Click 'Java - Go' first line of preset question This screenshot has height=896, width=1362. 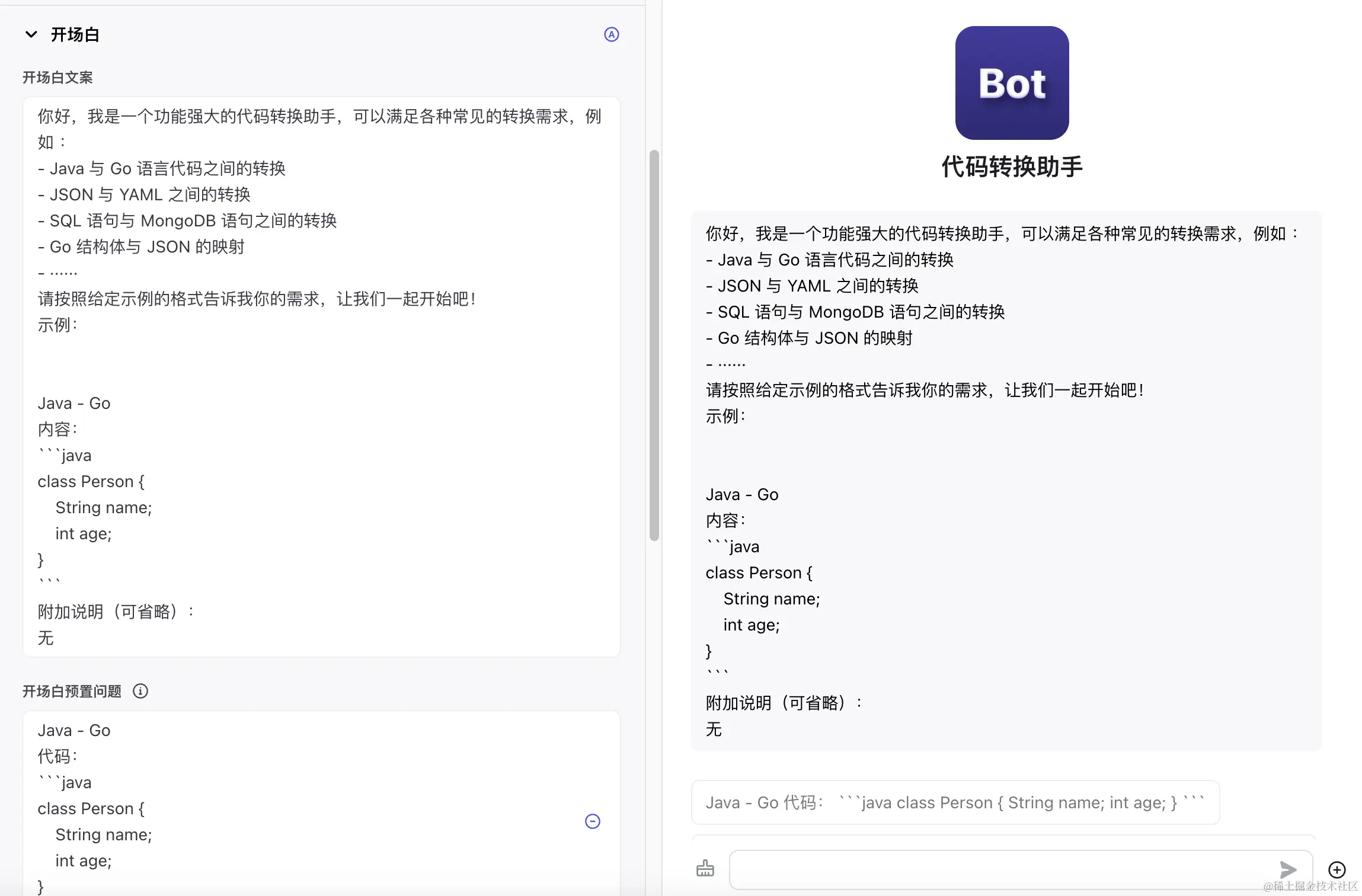[x=74, y=730]
